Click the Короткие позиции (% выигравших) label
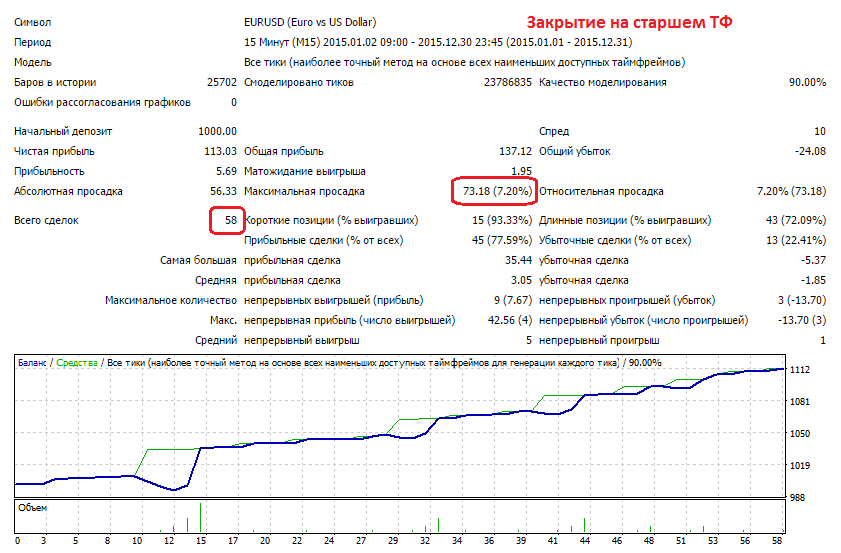 point(331,220)
